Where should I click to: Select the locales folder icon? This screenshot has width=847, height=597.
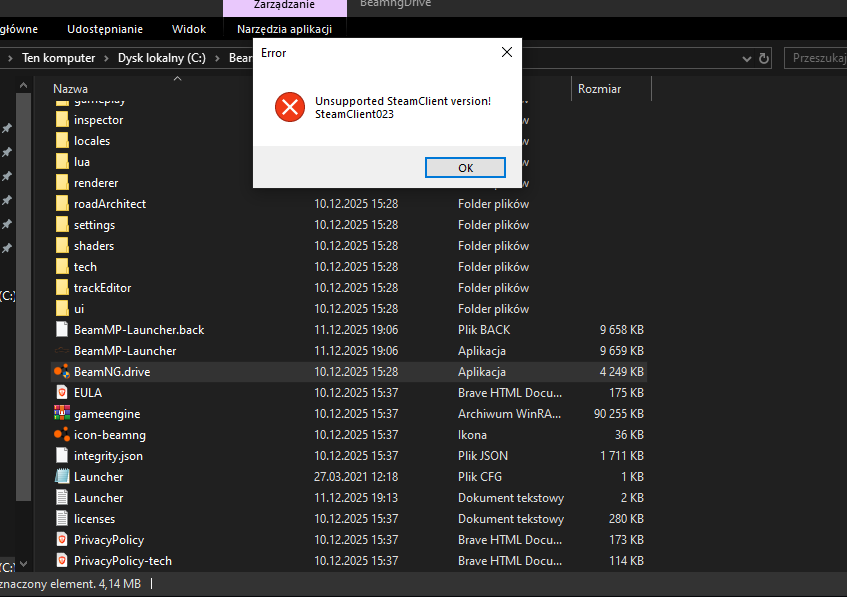pyautogui.click(x=62, y=140)
